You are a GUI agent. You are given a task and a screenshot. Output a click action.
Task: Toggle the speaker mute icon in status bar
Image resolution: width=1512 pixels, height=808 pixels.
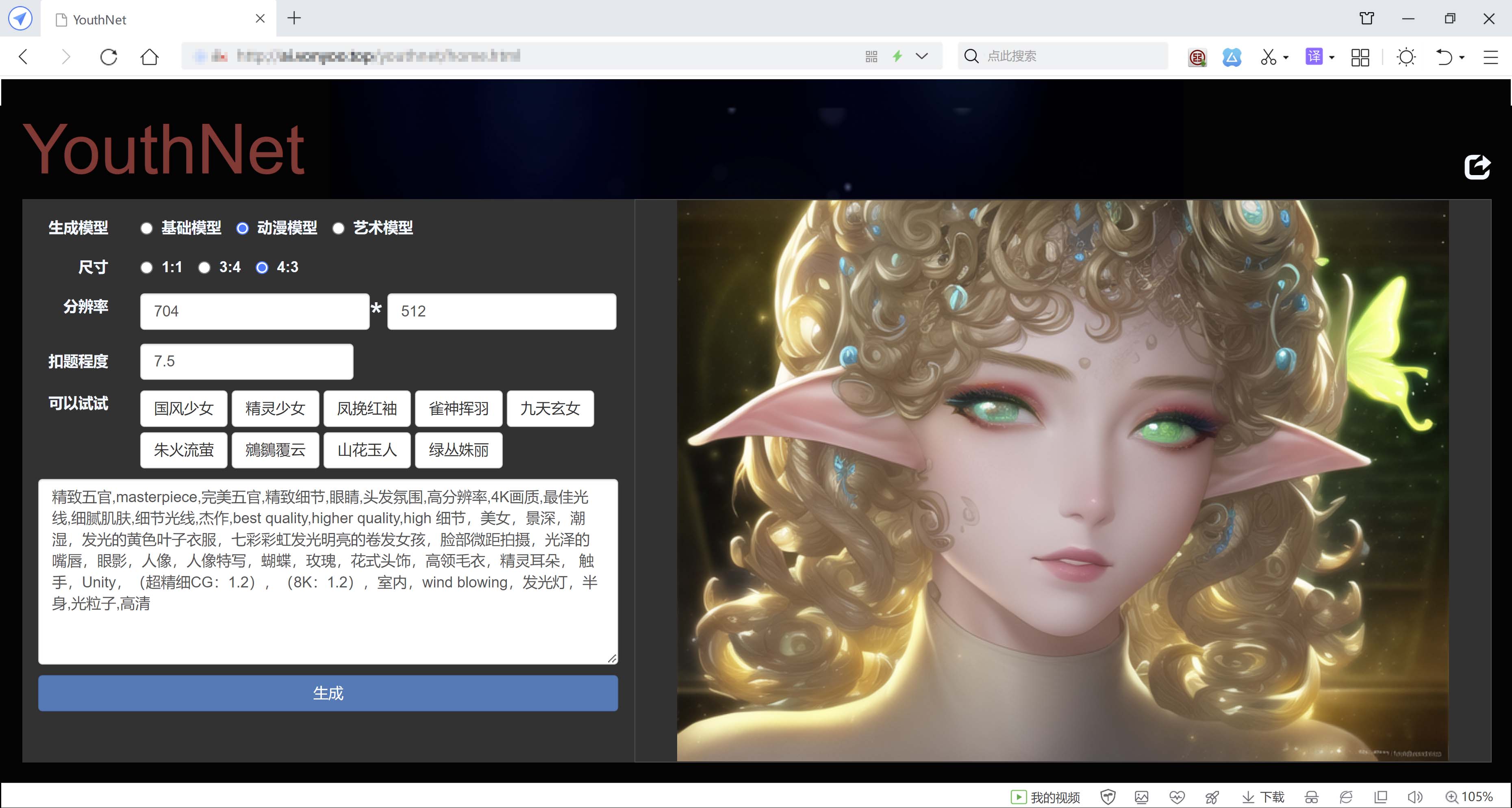pos(1415,797)
